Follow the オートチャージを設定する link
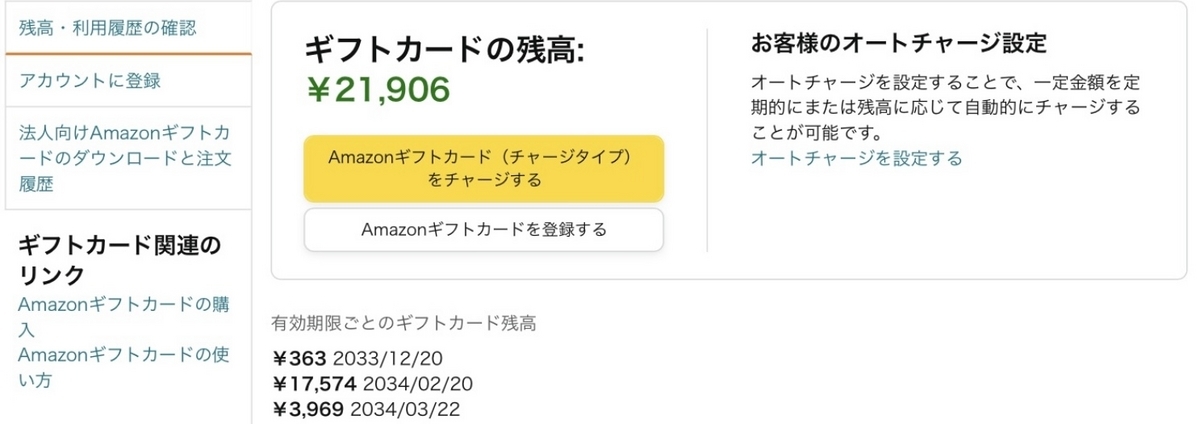Screen dimensions: 1200x424 [856, 158]
